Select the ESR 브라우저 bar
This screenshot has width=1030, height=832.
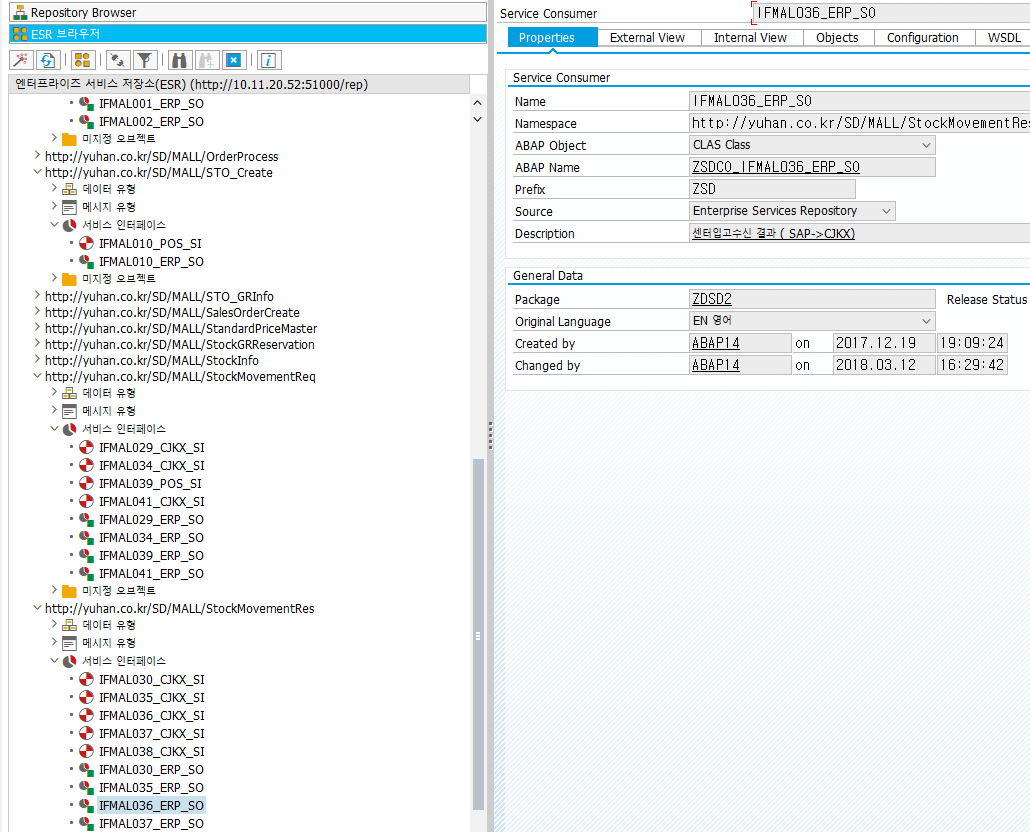pos(248,34)
